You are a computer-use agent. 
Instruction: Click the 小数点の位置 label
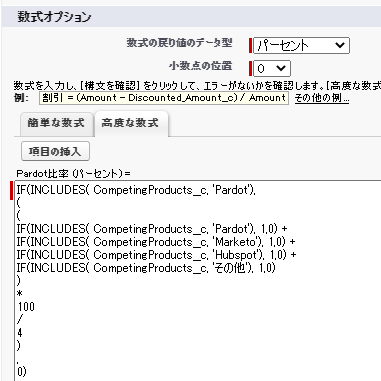[201, 66]
